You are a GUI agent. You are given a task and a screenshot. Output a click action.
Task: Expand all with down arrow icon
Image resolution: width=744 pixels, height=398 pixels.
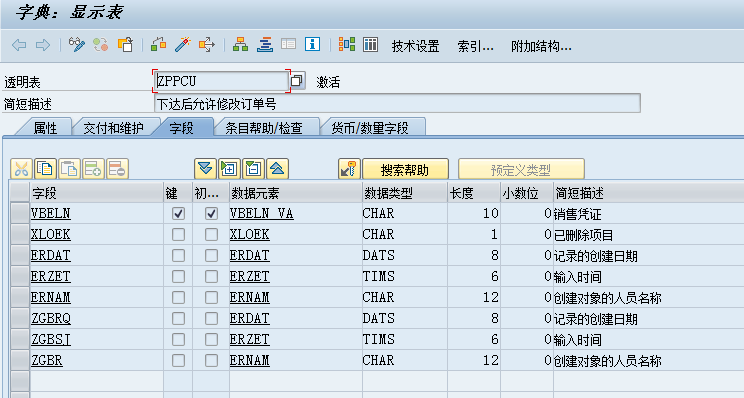[205, 169]
